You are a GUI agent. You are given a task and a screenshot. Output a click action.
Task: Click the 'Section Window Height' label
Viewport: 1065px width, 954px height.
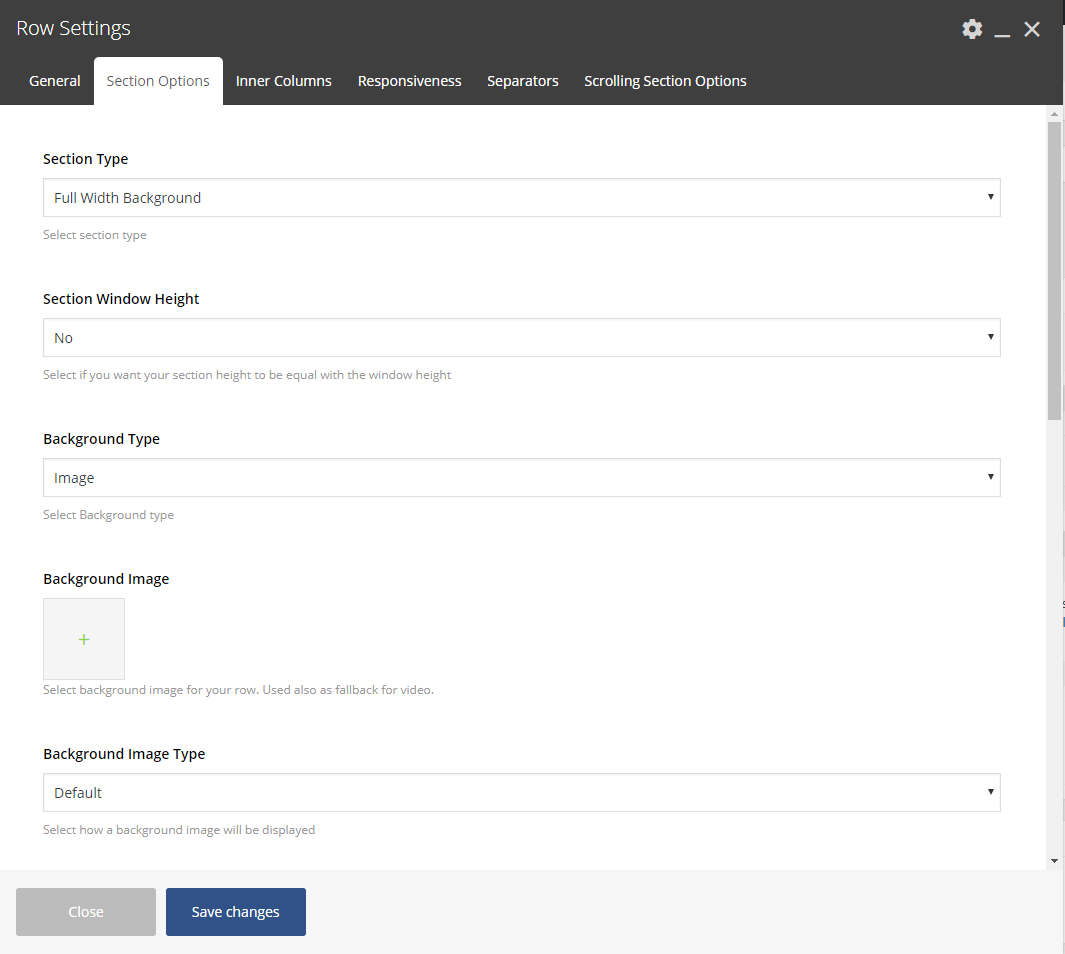[121, 299]
